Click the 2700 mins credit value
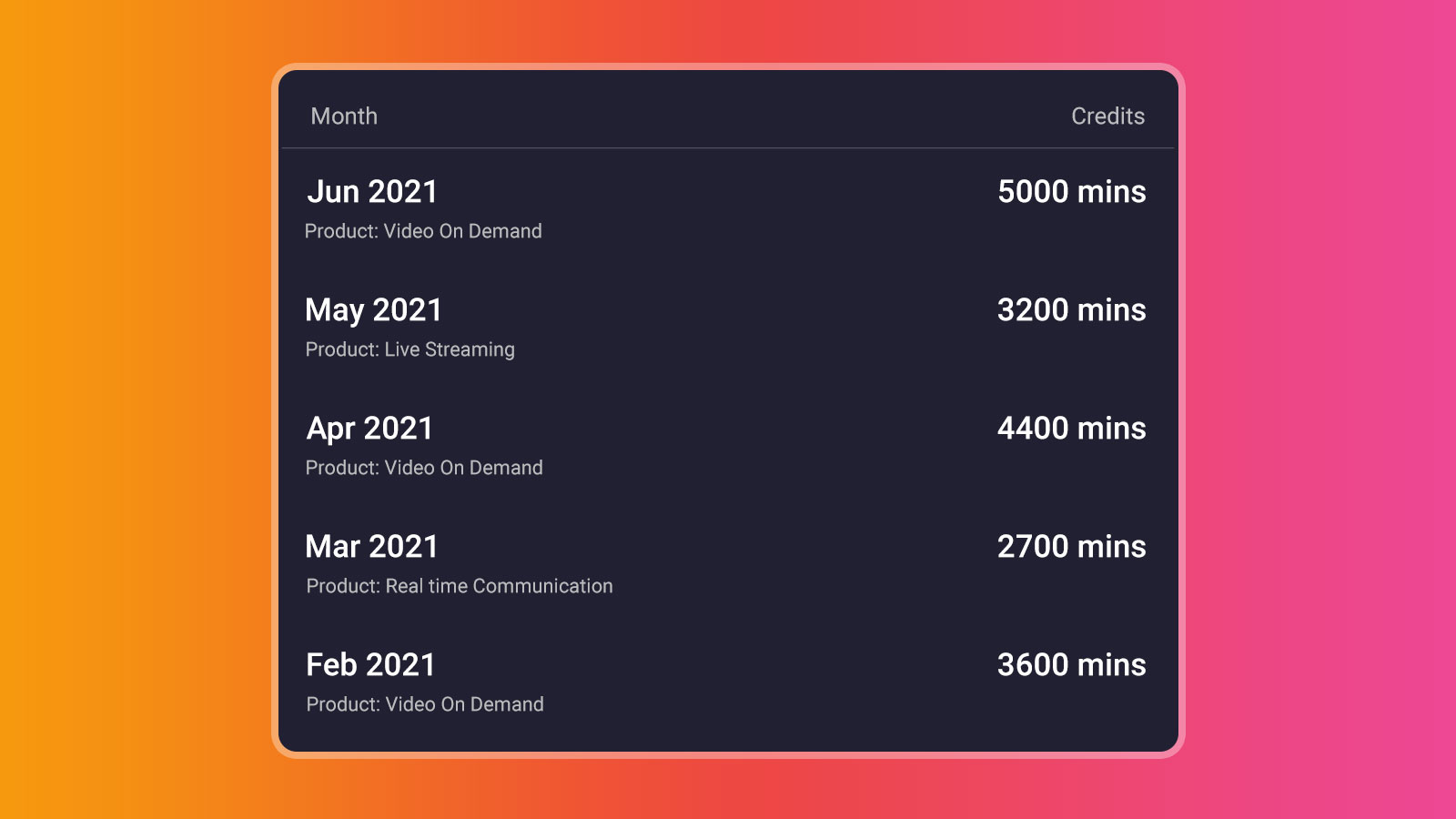This screenshot has height=819, width=1456. [1071, 547]
